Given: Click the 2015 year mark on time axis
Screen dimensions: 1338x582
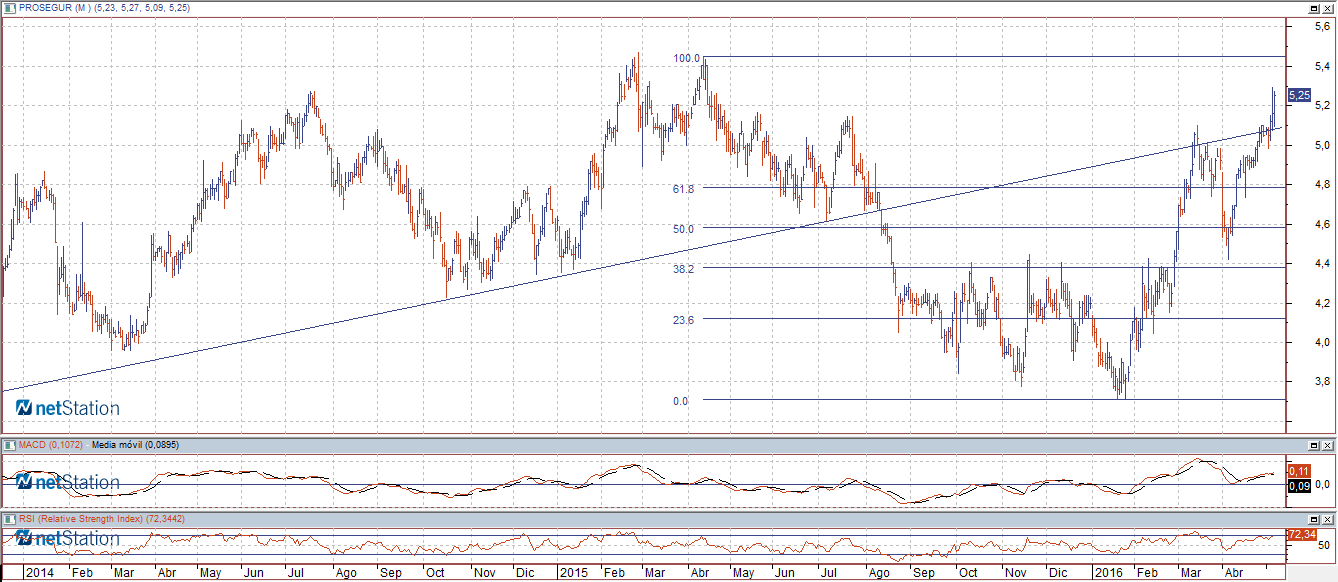Looking at the screenshot, I should (x=574, y=573).
